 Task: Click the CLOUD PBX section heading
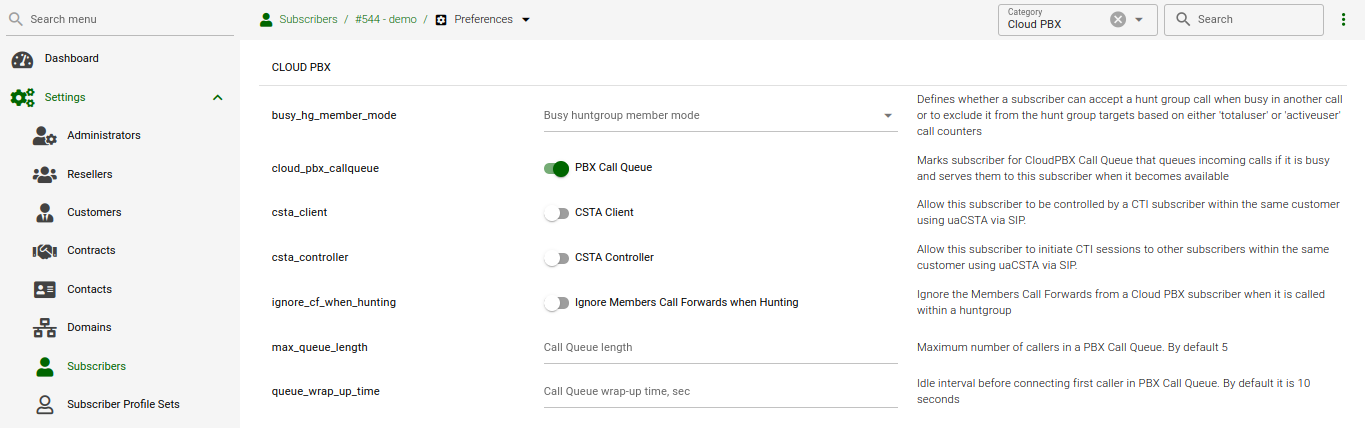[x=301, y=68]
